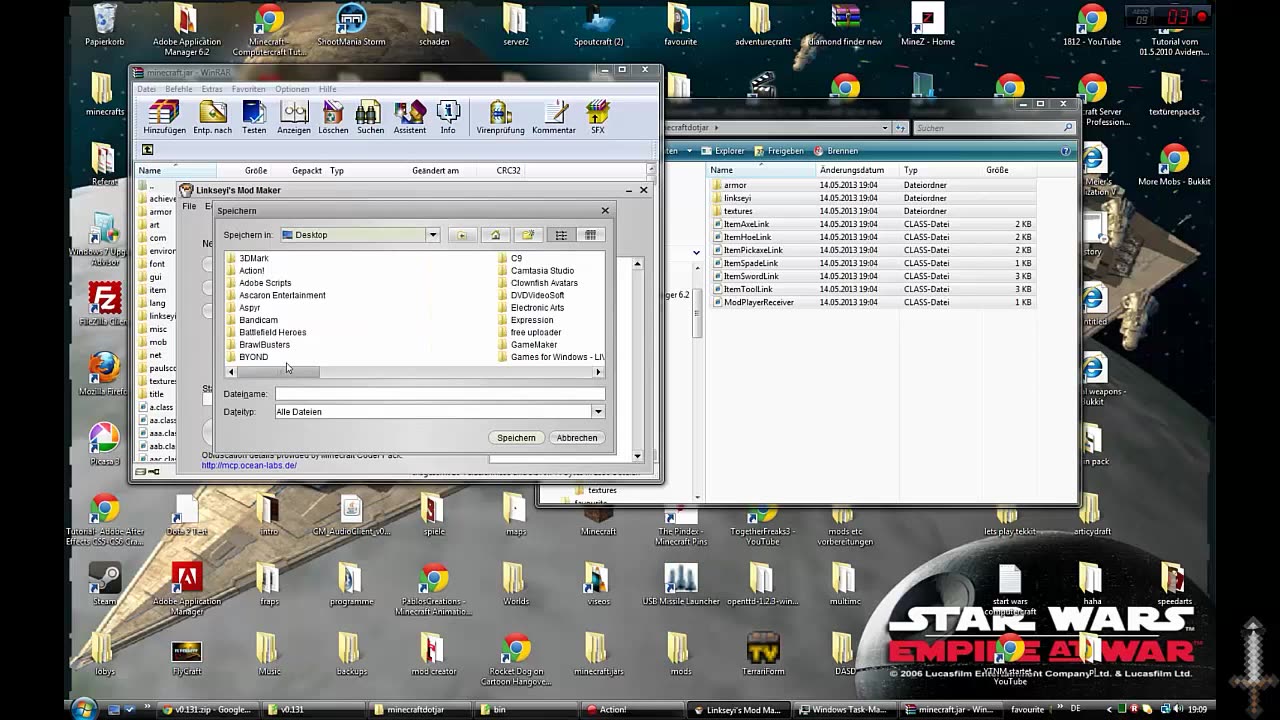Switch to Windows Task Manager on the taskbar

[x=842, y=710]
